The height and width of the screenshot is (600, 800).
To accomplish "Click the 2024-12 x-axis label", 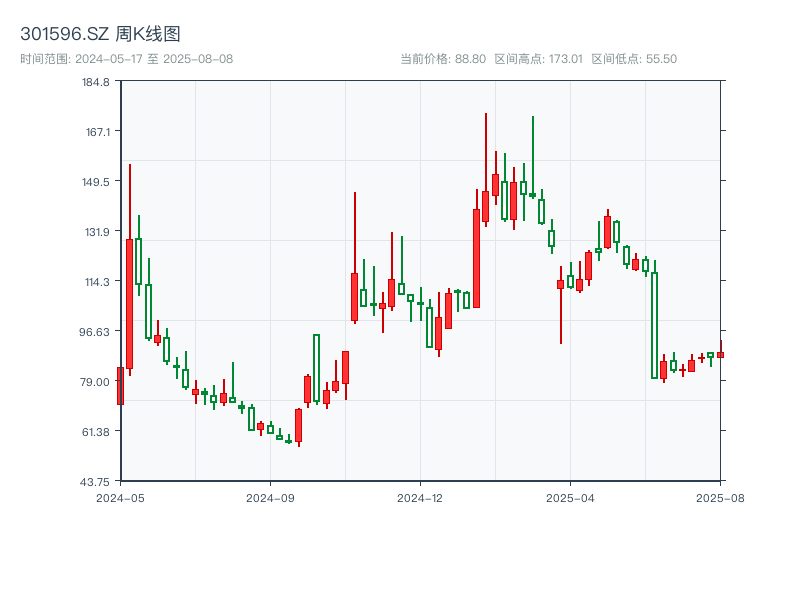I will point(418,497).
